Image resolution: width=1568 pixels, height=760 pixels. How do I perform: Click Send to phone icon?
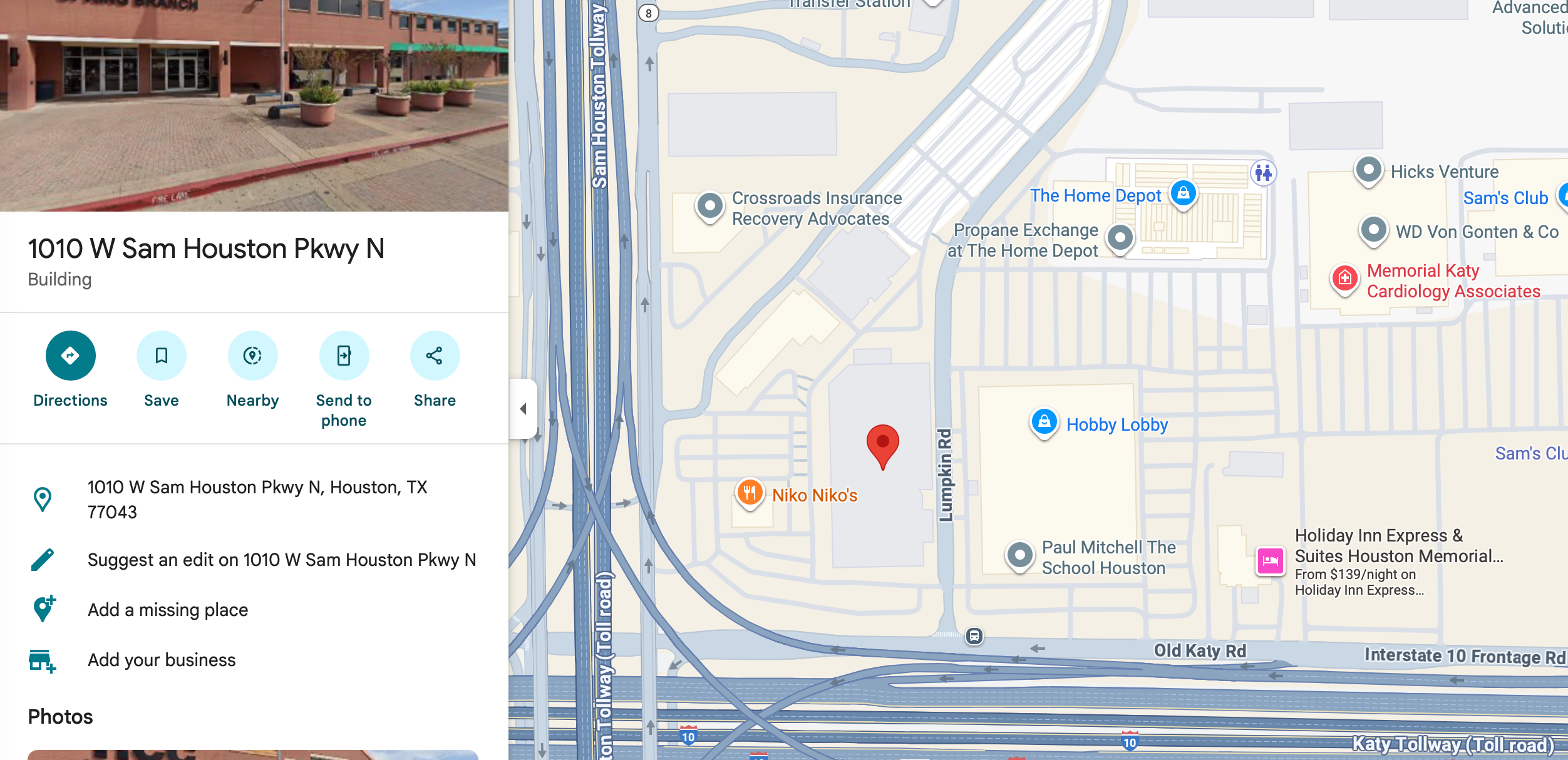pos(344,356)
